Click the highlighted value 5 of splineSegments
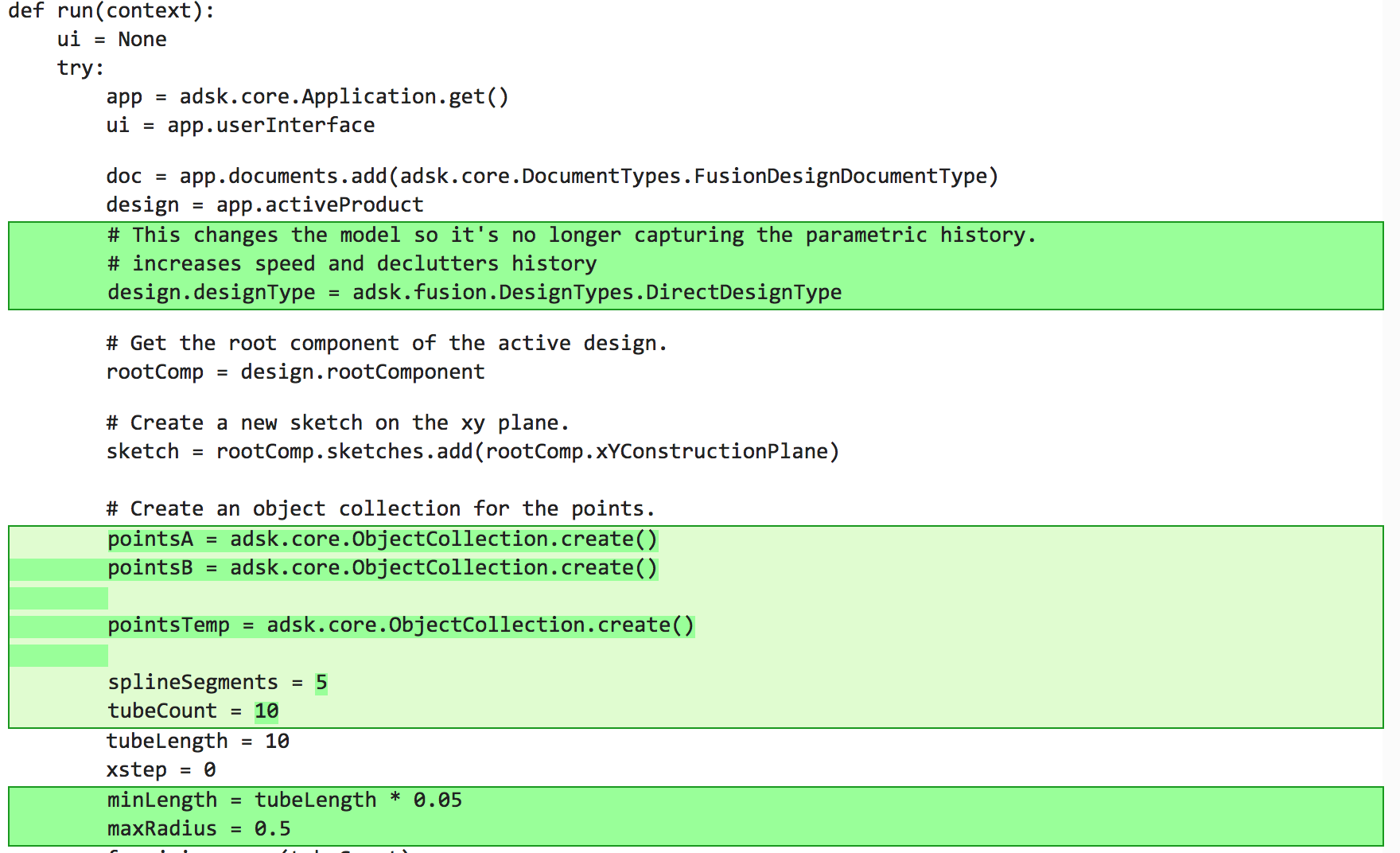Screen dimensions: 1400x853 coord(321,683)
